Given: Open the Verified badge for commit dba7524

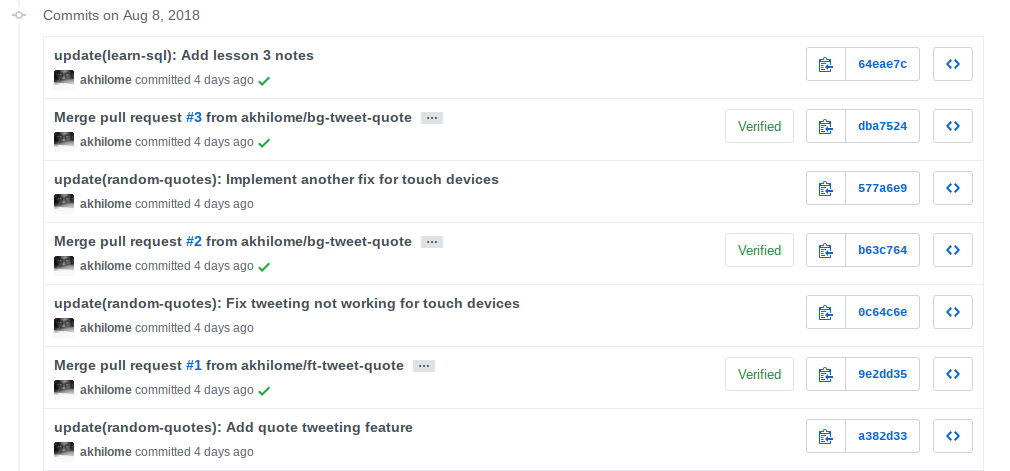Looking at the screenshot, I should (x=759, y=127).
